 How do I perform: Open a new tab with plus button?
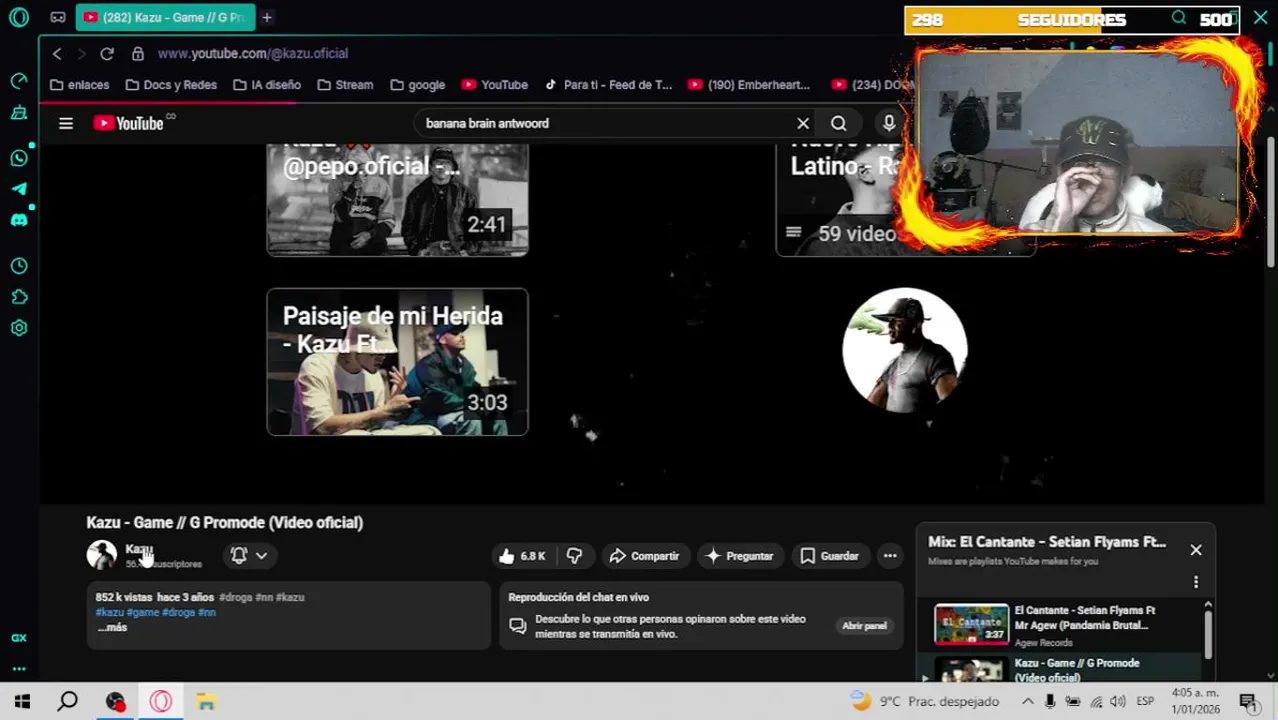point(267,17)
